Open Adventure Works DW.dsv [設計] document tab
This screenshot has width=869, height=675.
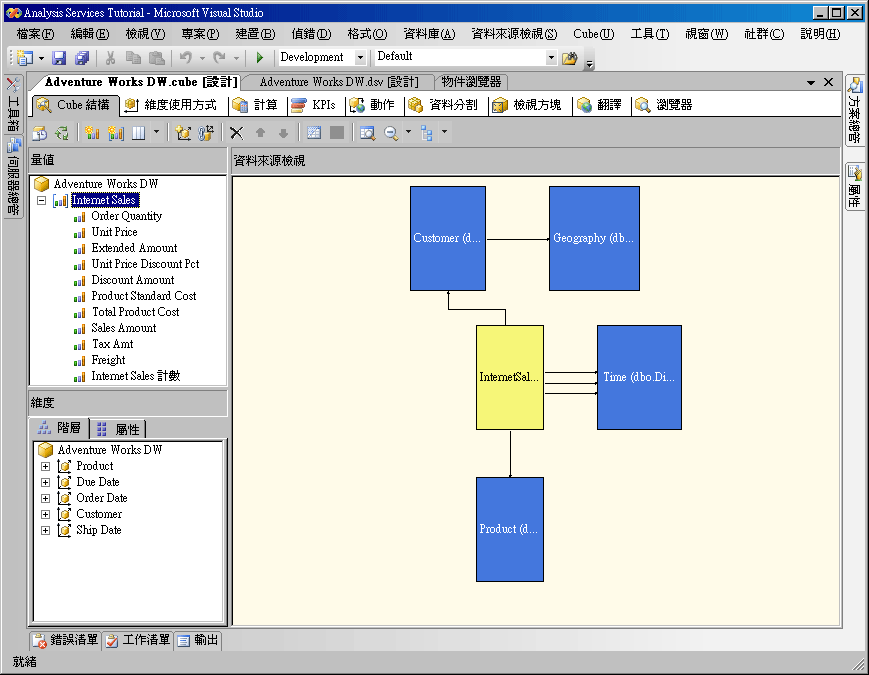click(x=339, y=83)
